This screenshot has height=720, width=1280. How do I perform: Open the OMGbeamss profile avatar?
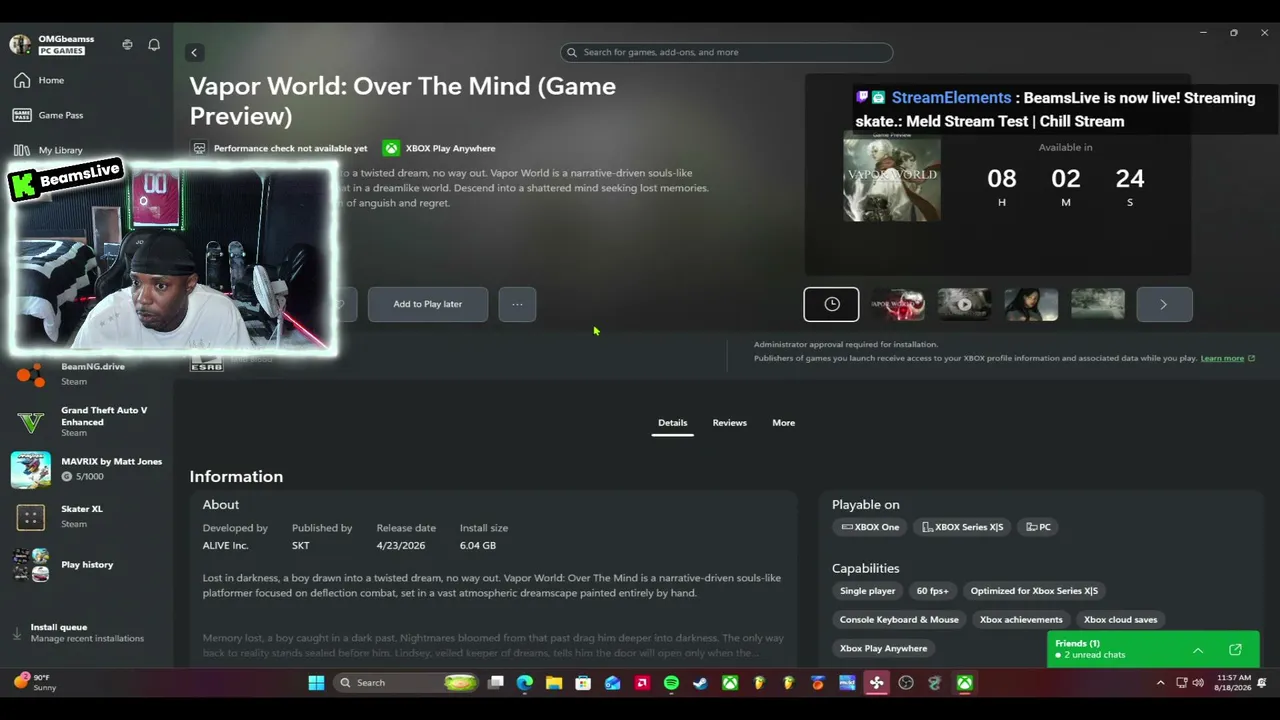pyautogui.click(x=20, y=45)
